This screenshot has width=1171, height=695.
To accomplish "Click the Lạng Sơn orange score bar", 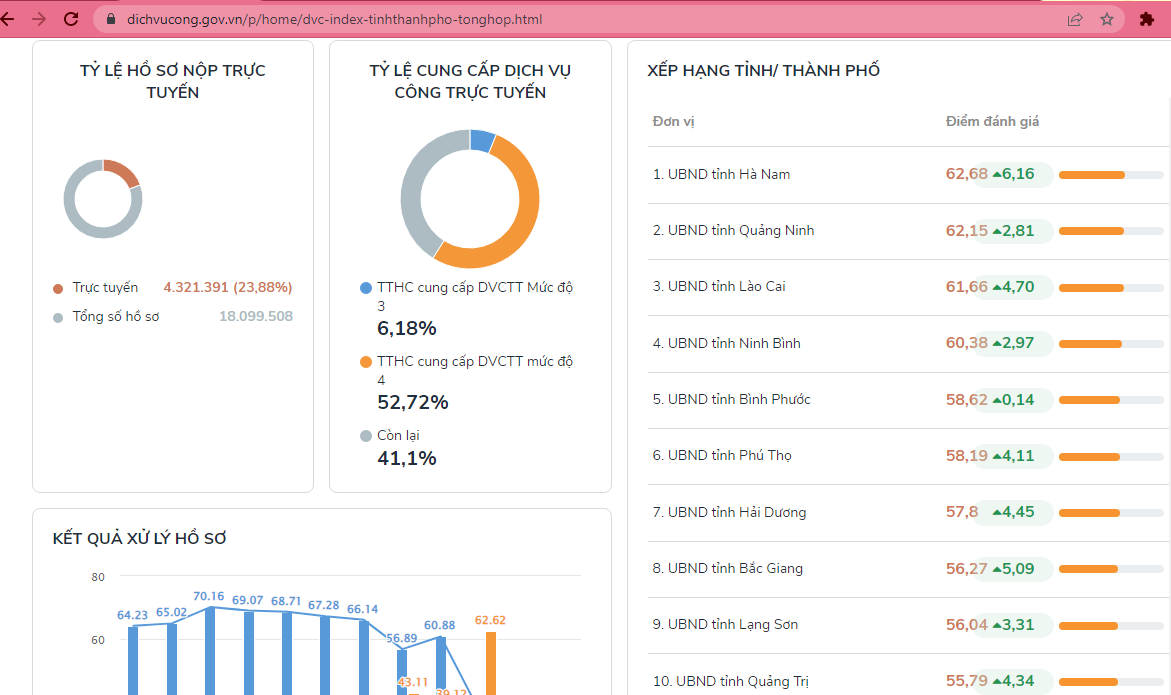I will (x=1088, y=626).
